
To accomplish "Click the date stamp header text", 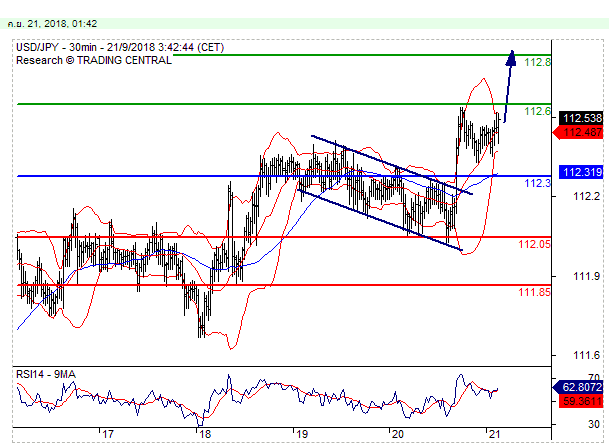I will click(x=52, y=24).
